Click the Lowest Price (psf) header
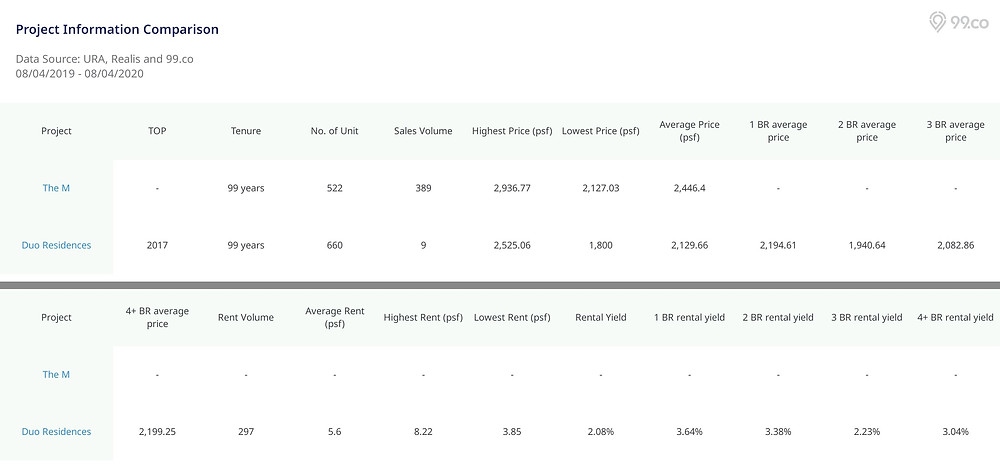This screenshot has width=1000, height=468. [601, 131]
